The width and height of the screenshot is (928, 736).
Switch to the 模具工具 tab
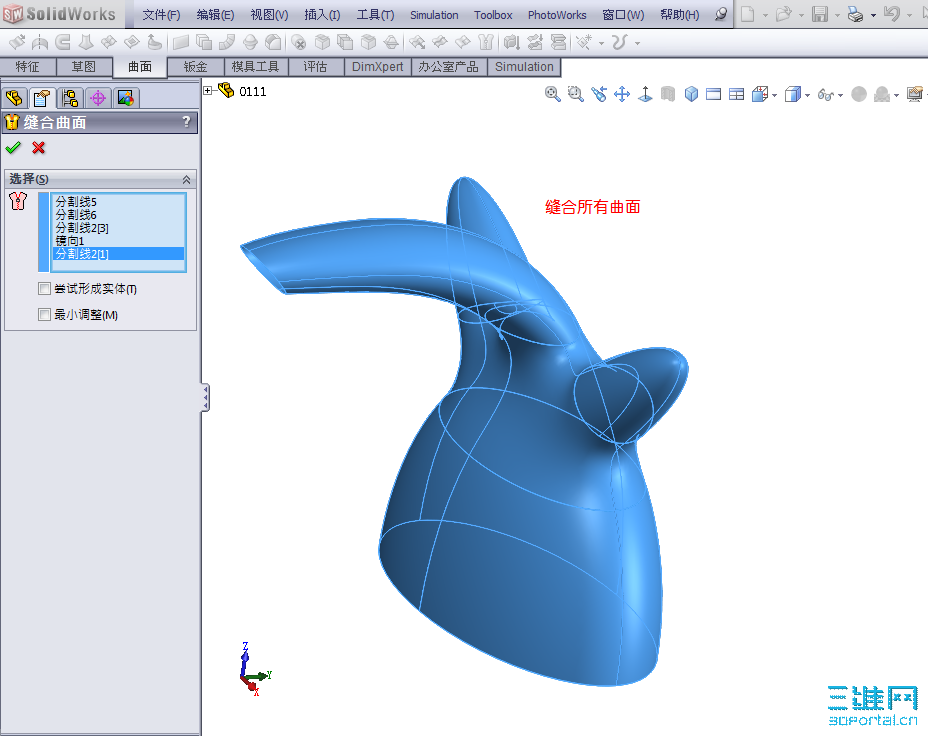255,67
